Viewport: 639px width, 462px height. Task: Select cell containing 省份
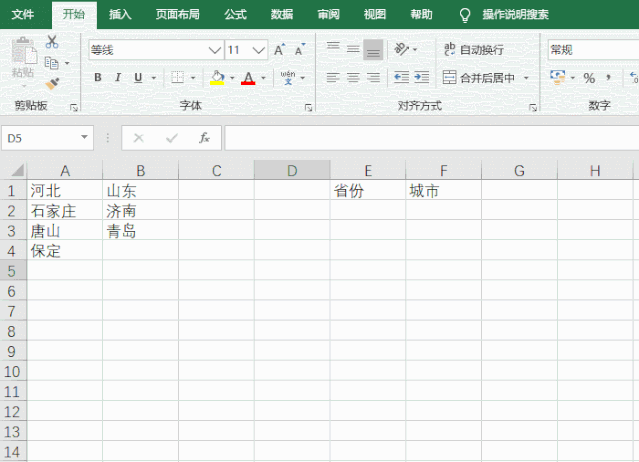click(x=368, y=190)
